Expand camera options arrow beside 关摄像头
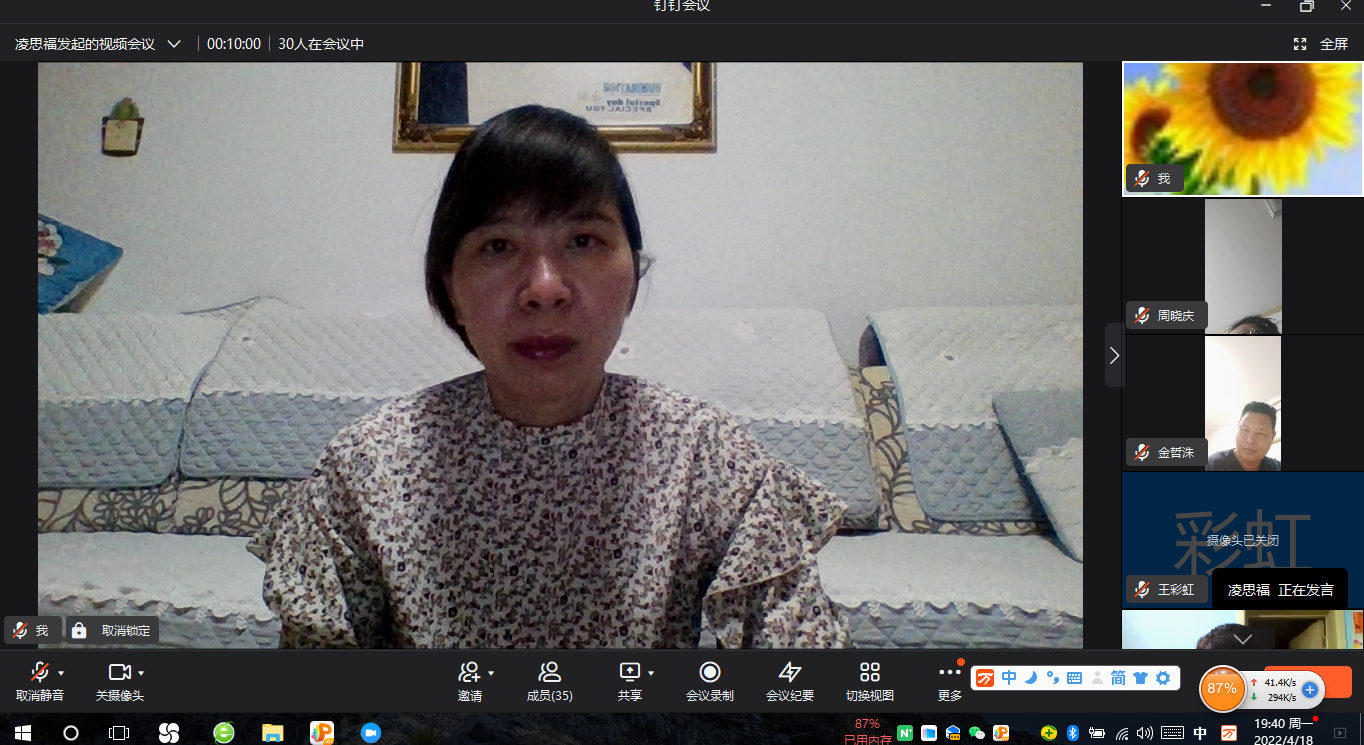Viewport: 1364px width, 745px height. click(x=141, y=673)
